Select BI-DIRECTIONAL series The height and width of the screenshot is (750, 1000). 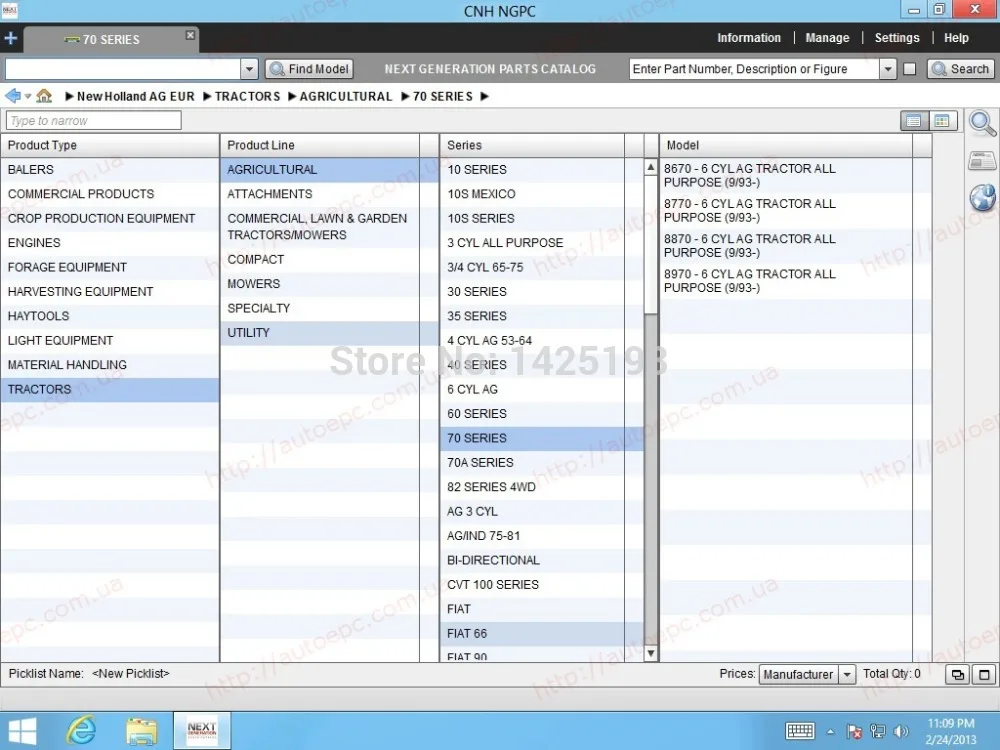coord(541,560)
